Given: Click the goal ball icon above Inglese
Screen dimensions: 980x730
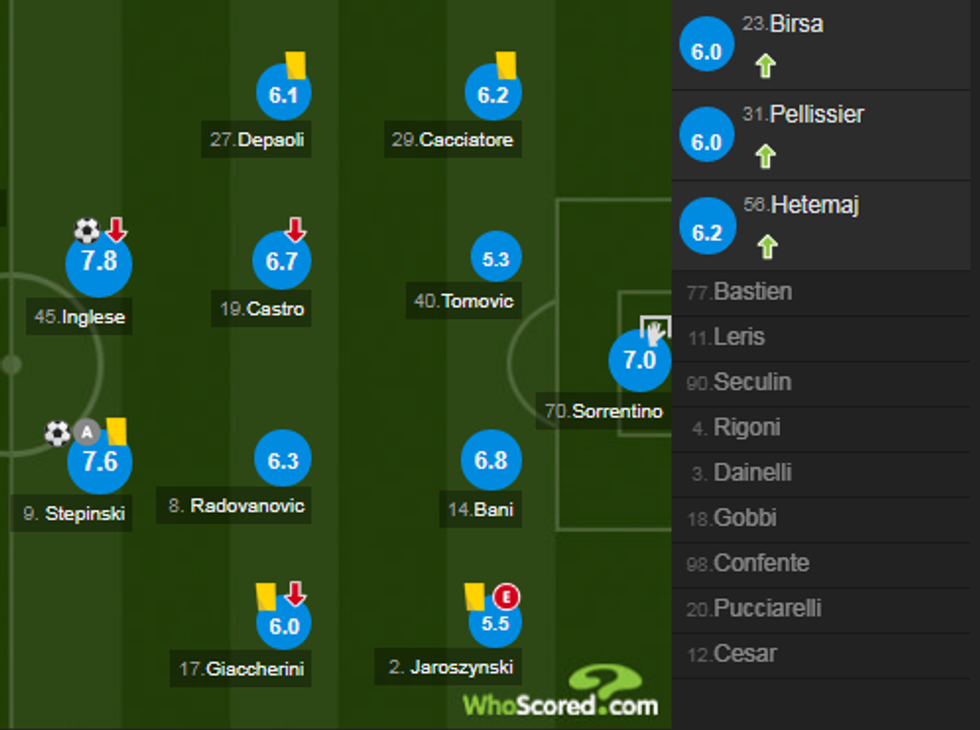Looking at the screenshot, I should (x=87, y=231).
